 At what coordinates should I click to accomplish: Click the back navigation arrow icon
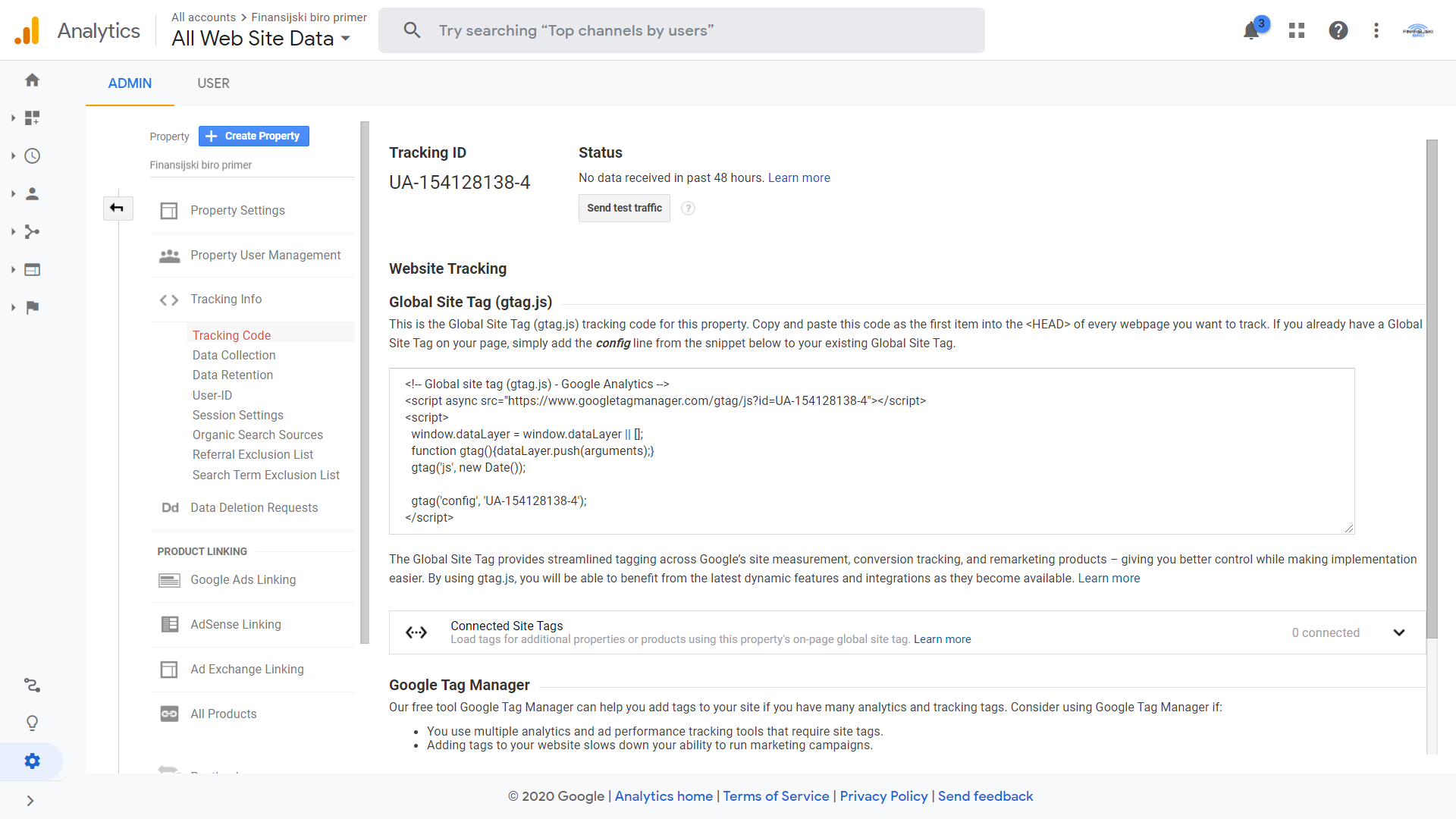tap(117, 207)
